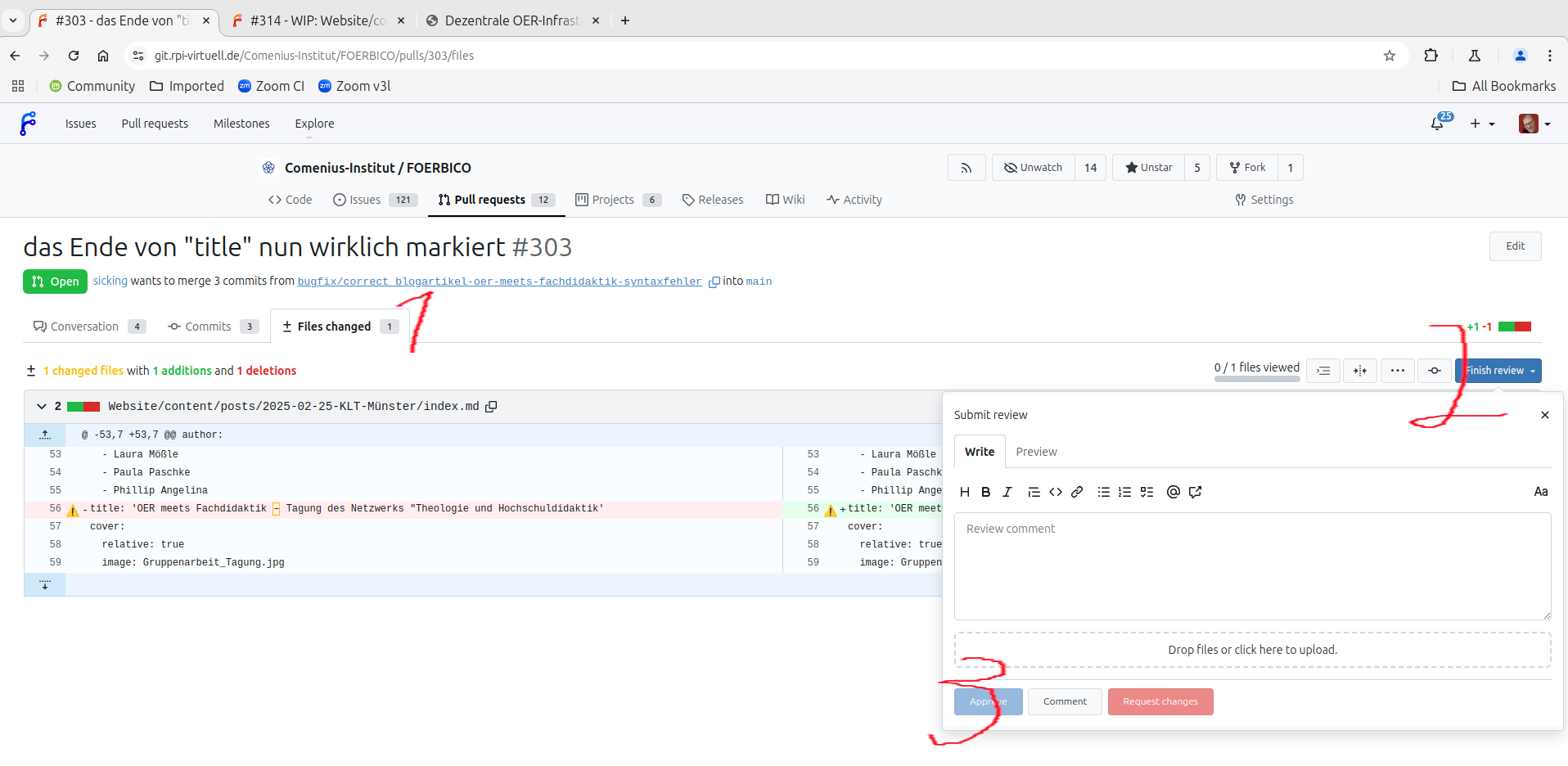
Task: Toggle monospace font with Aa button
Action: pyautogui.click(x=1540, y=492)
